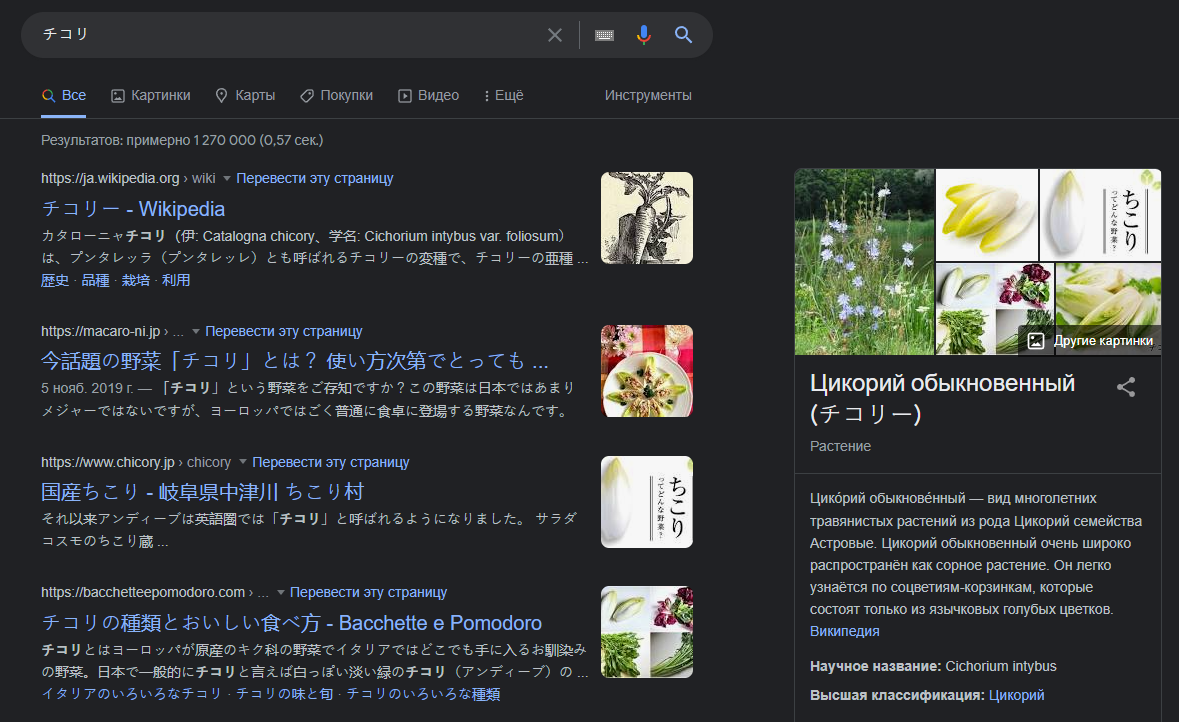Start voice search with the microphone icon
1179x722 pixels.
pyautogui.click(x=644, y=35)
